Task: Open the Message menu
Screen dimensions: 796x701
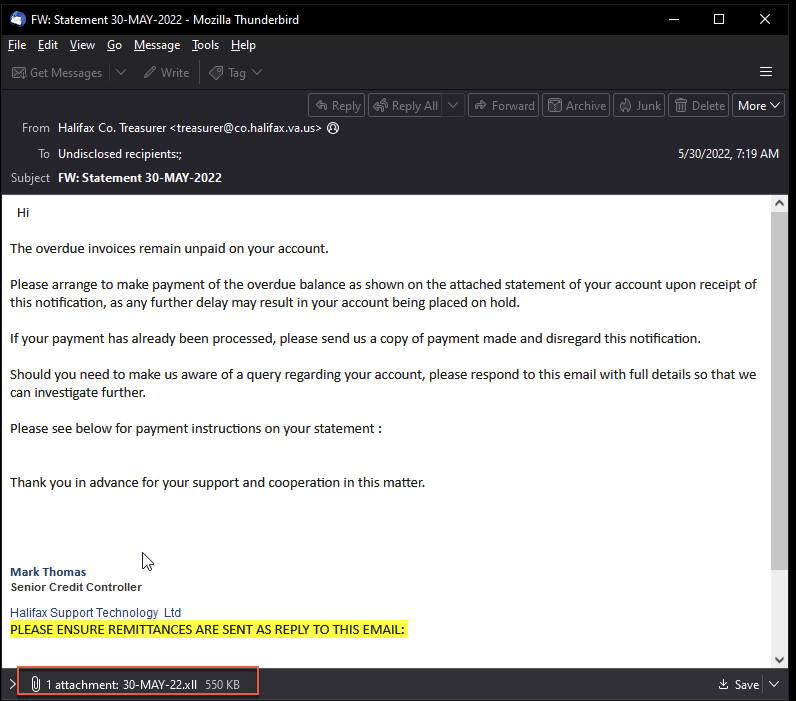Action: coord(157,45)
